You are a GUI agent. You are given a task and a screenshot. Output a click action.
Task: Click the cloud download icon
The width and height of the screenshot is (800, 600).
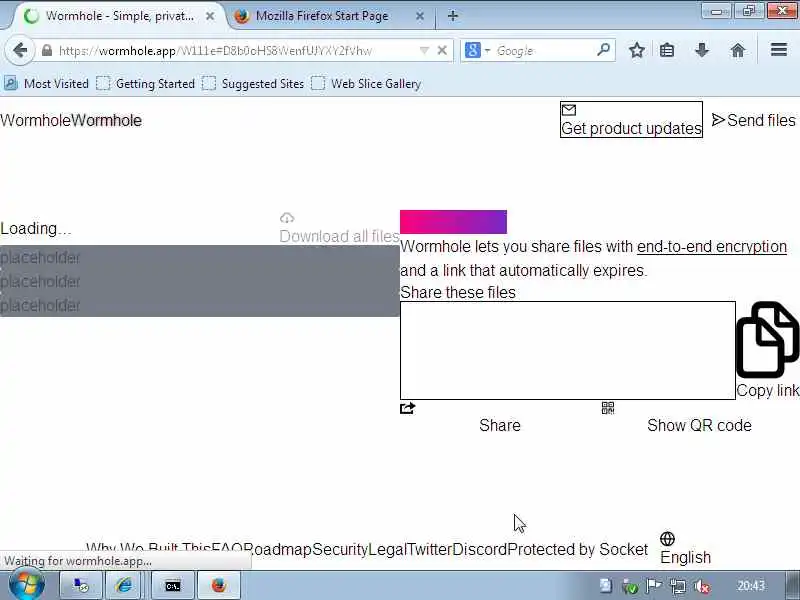(x=287, y=218)
